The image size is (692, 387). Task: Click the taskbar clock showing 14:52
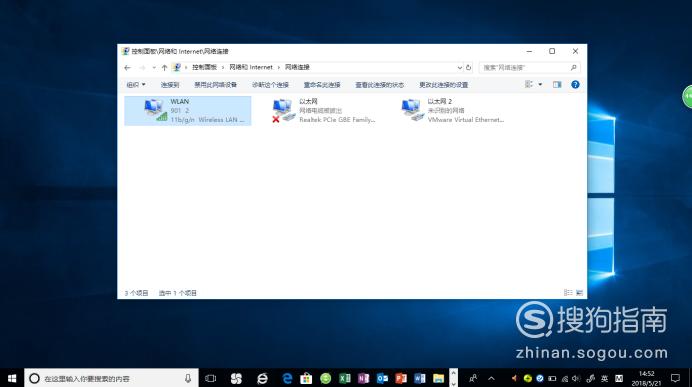(x=647, y=378)
